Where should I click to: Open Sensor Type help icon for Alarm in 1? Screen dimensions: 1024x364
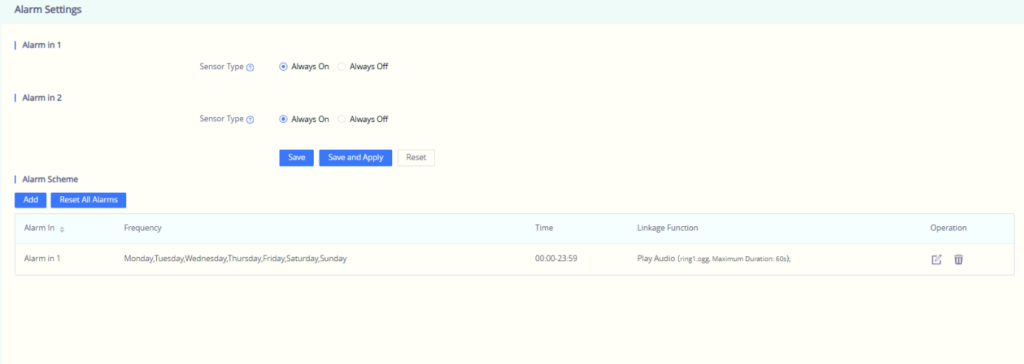(250, 67)
